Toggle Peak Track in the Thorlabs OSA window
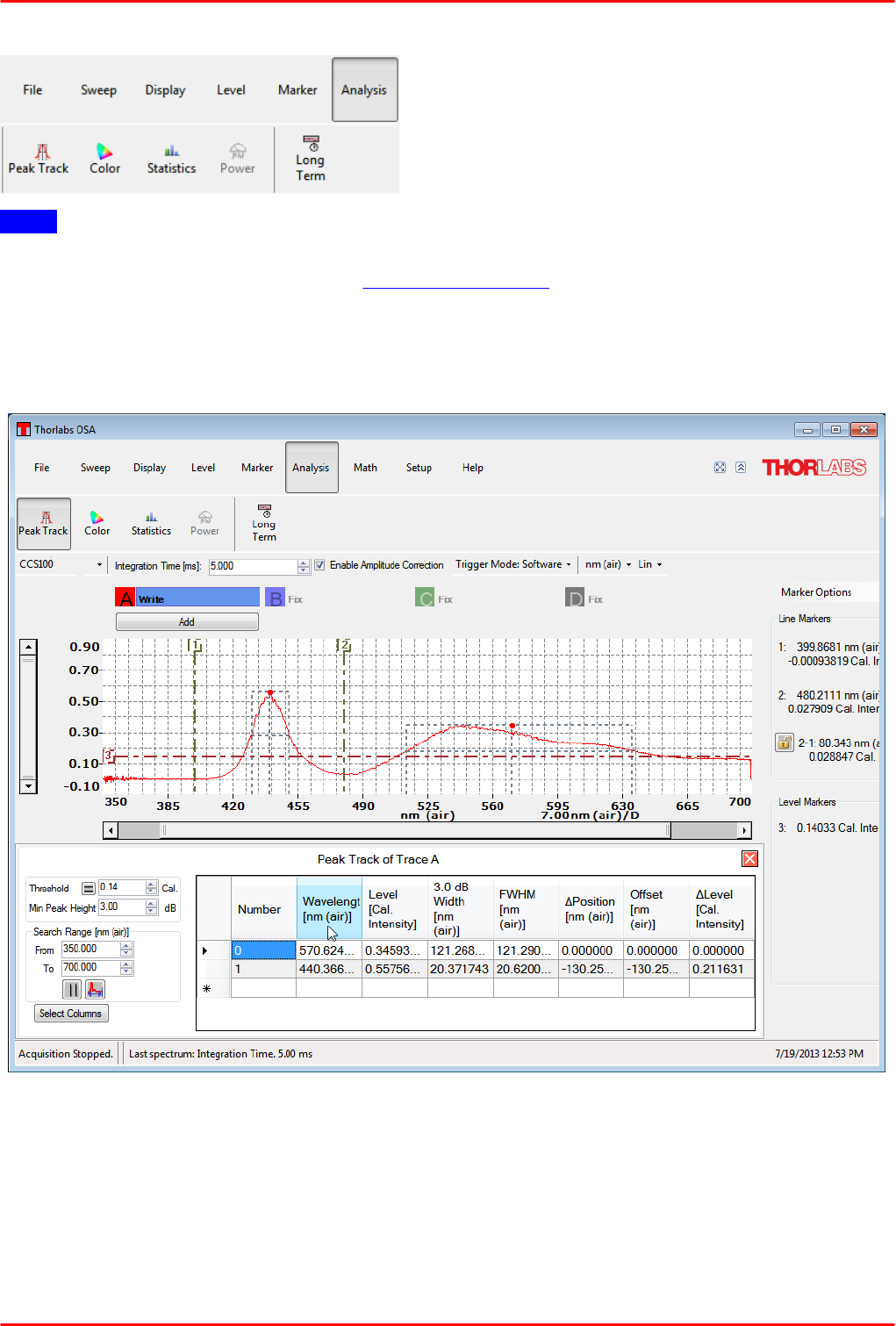This screenshot has width=896, height=1326. click(x=44, y=524)
